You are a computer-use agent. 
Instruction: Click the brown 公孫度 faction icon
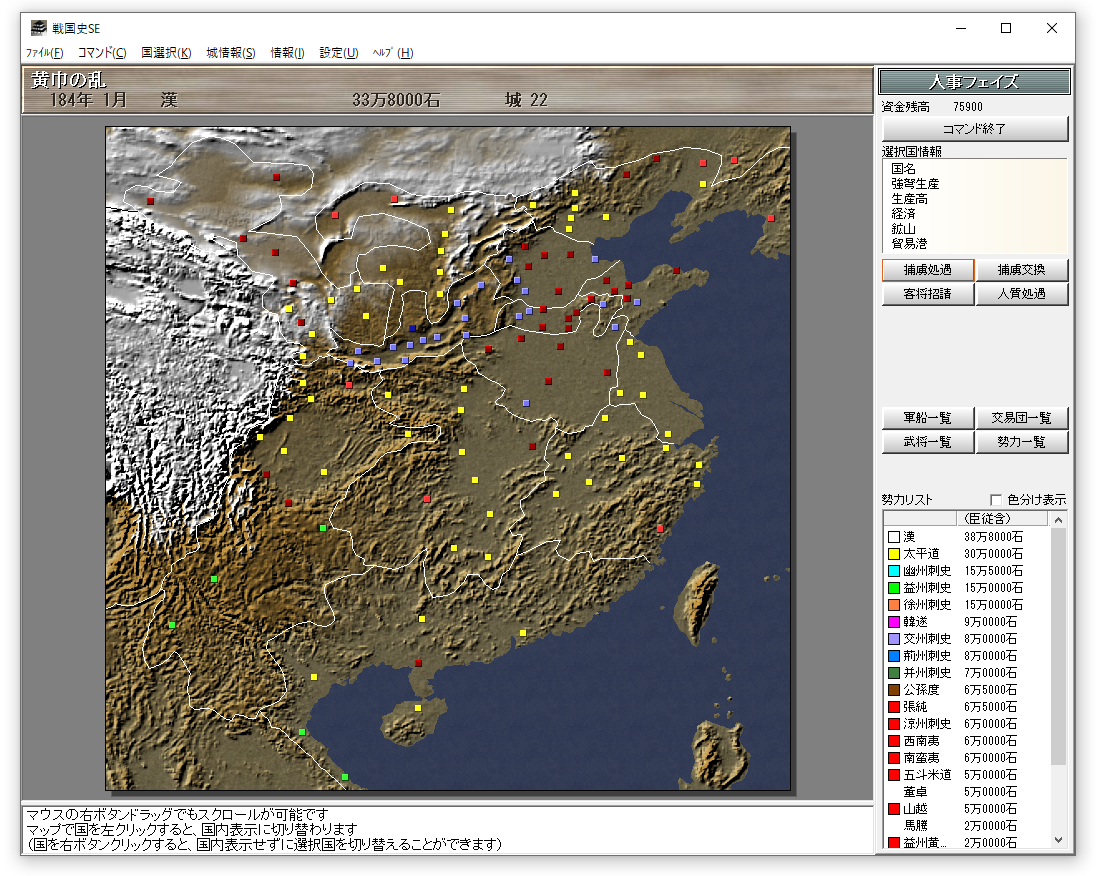893,690
